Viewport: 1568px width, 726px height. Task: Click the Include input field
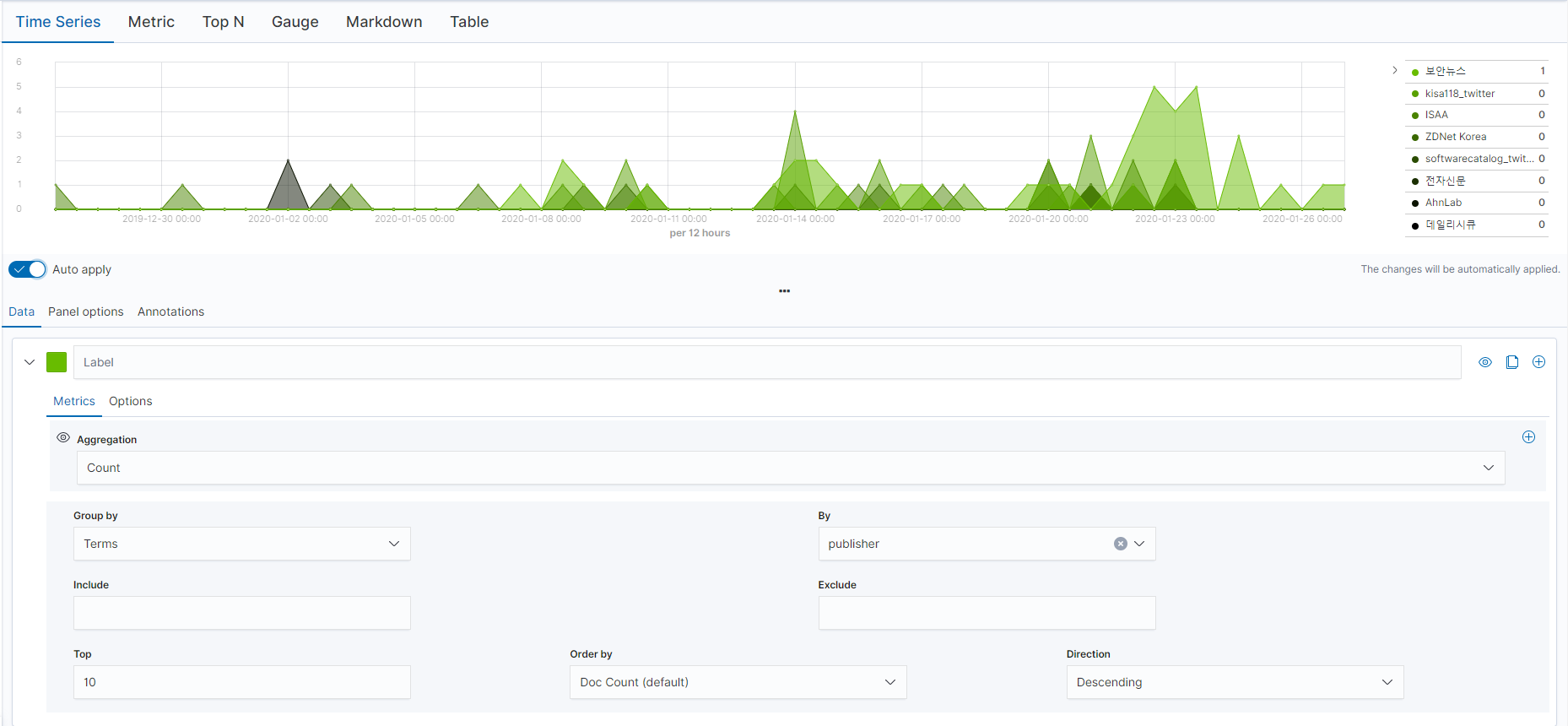point(242,613)
